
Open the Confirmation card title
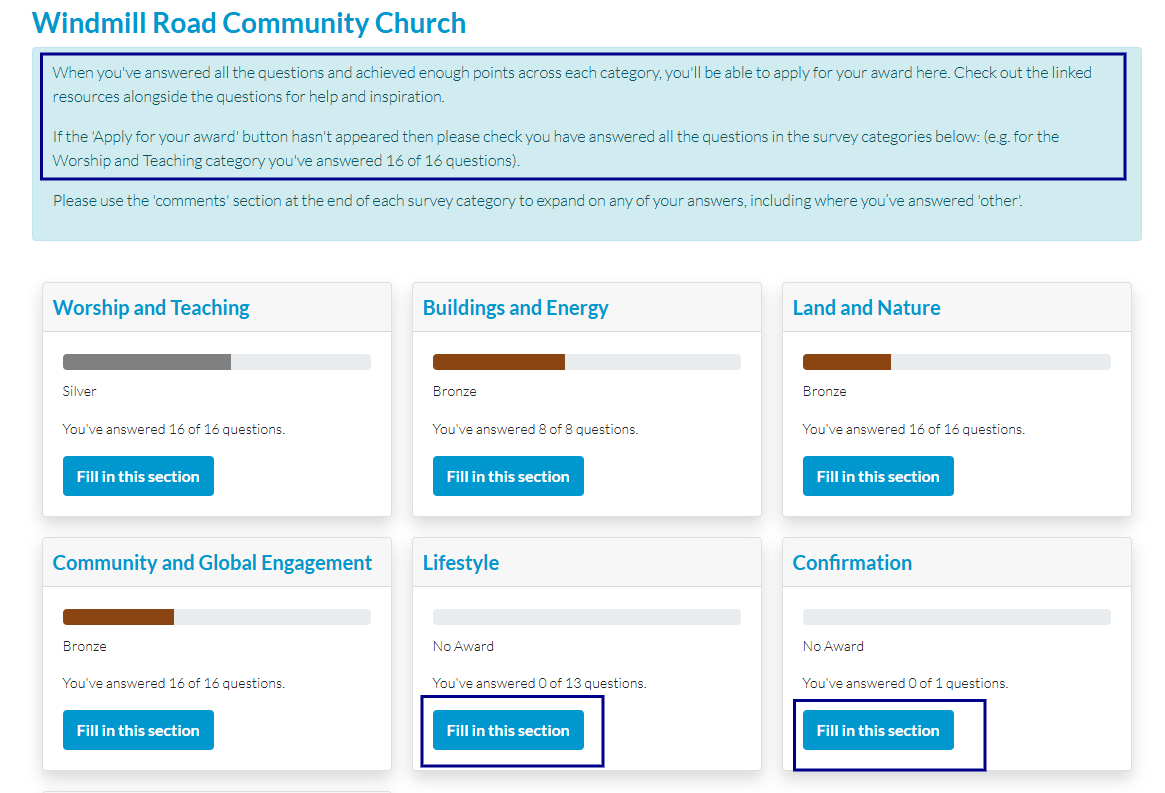tap(852, 563)
